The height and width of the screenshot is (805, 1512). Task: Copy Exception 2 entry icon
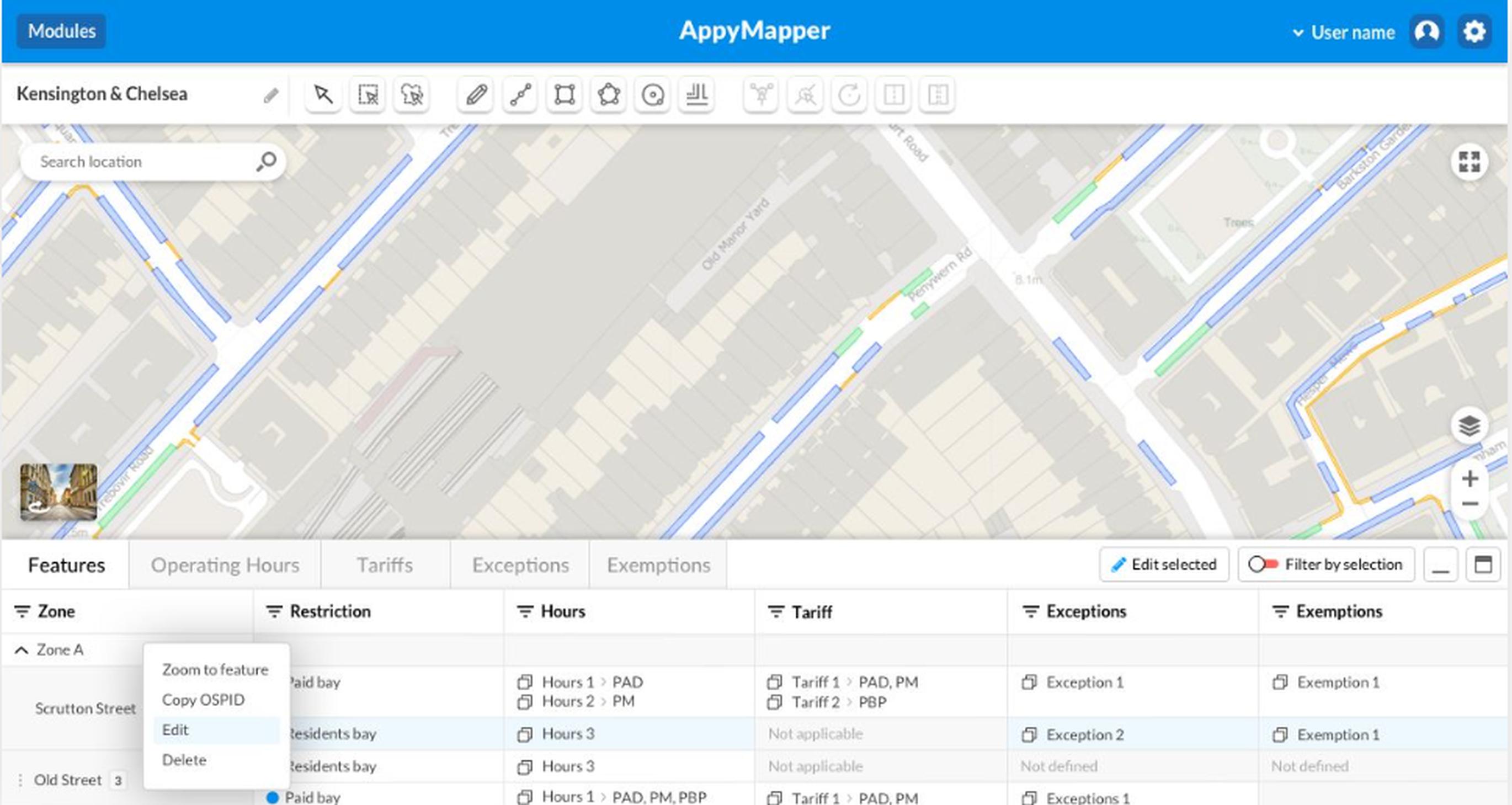[x=1029, y=734]
